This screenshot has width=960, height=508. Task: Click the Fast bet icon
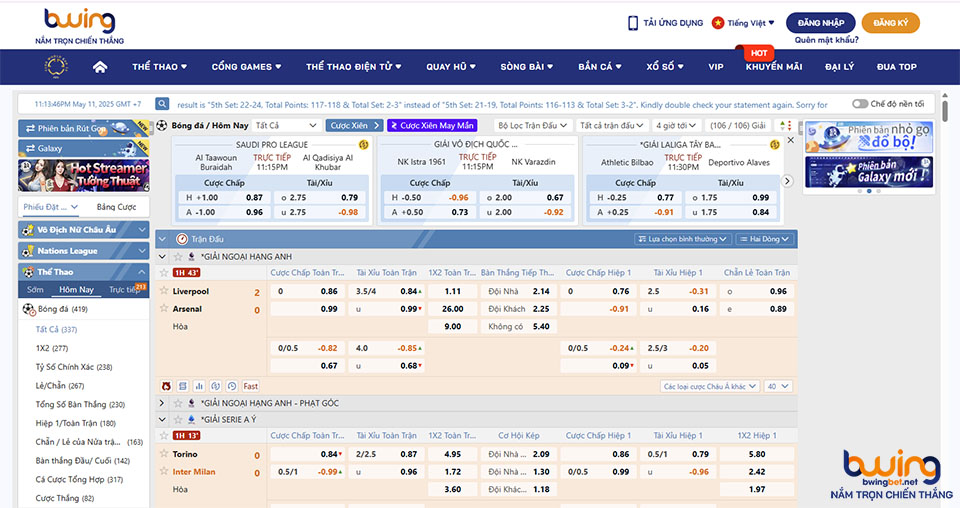coord(250,386)
